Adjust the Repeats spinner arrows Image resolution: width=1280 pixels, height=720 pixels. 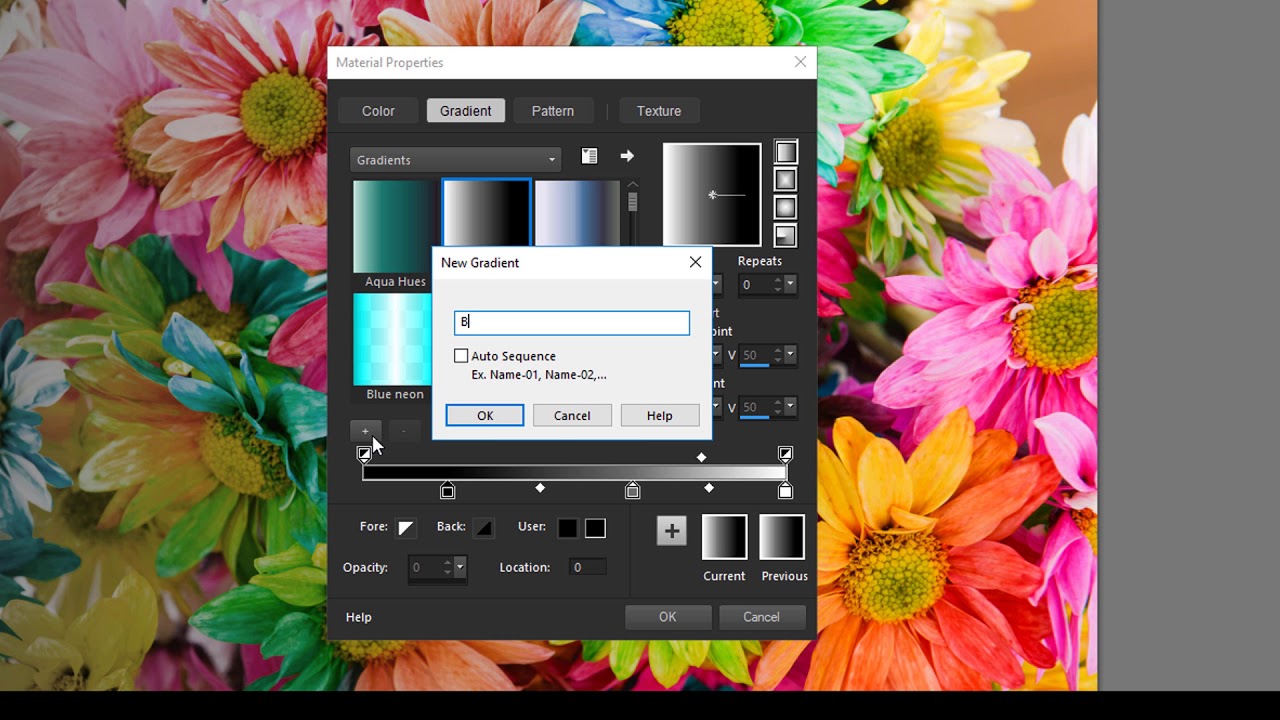point(777,285)
